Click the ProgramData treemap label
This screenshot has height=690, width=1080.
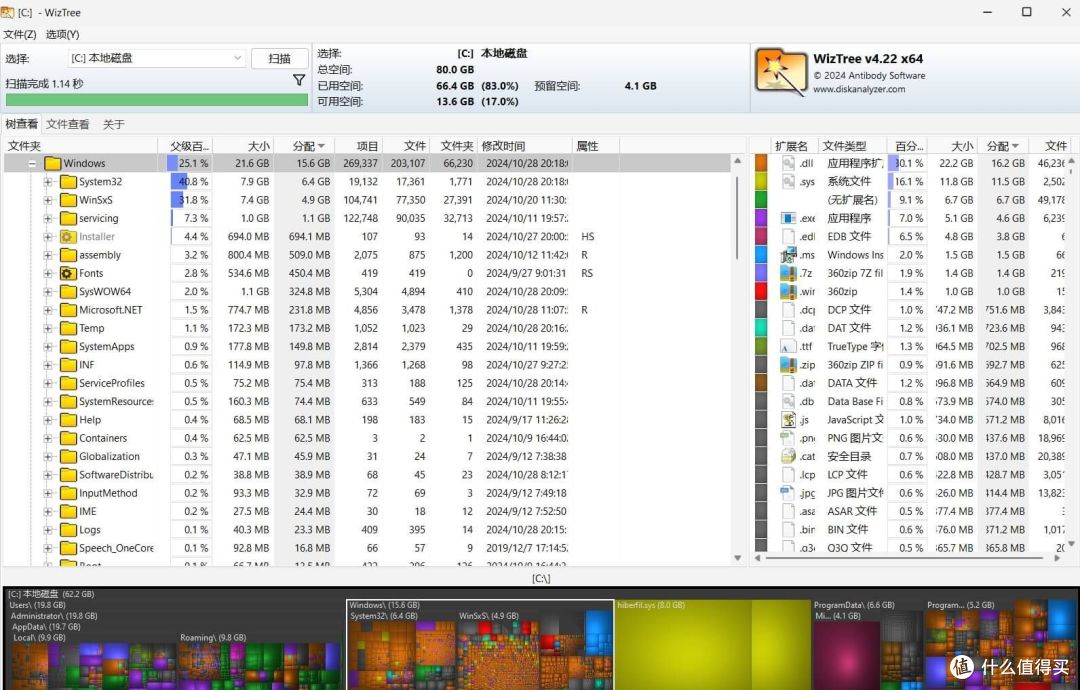[x=854, y=605]
